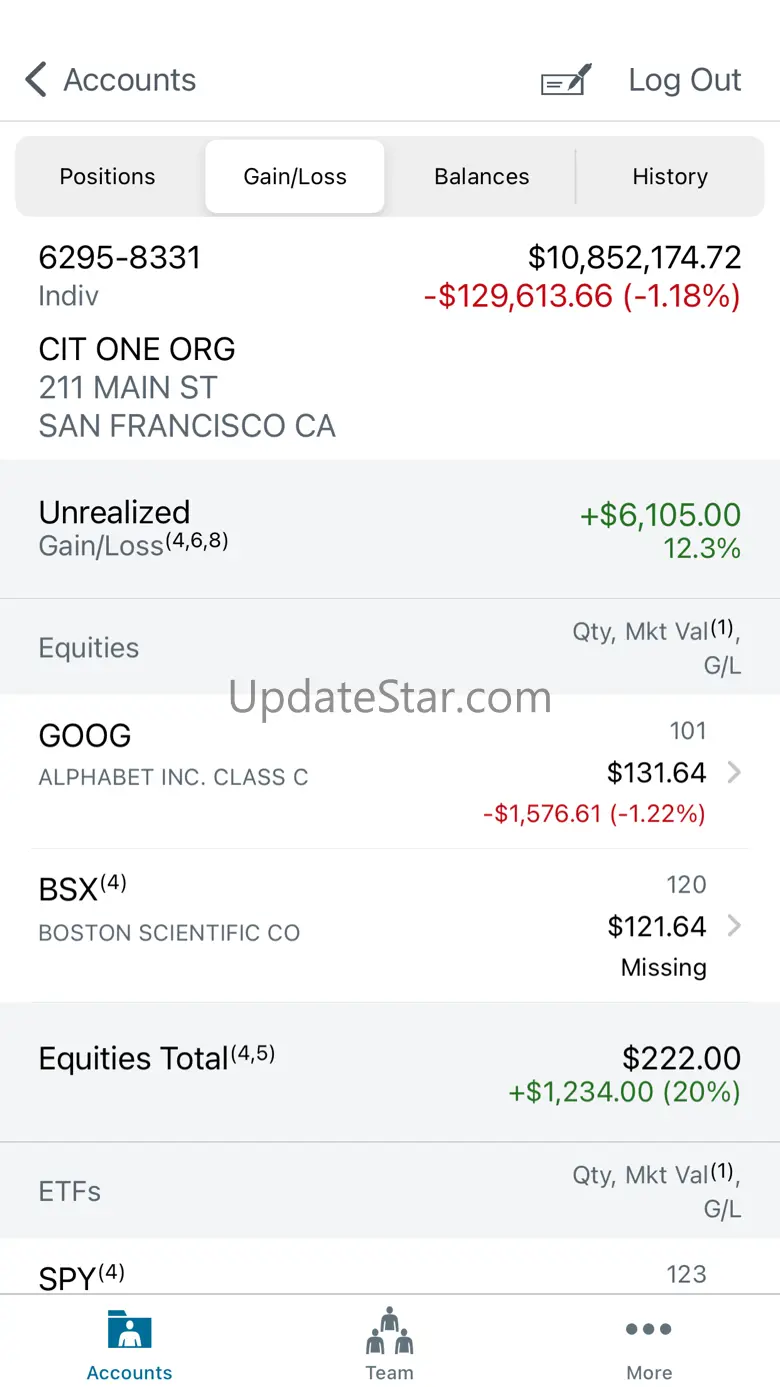Open the History tab
Viewport: 780px width, 1387px height.
(670, 176)
